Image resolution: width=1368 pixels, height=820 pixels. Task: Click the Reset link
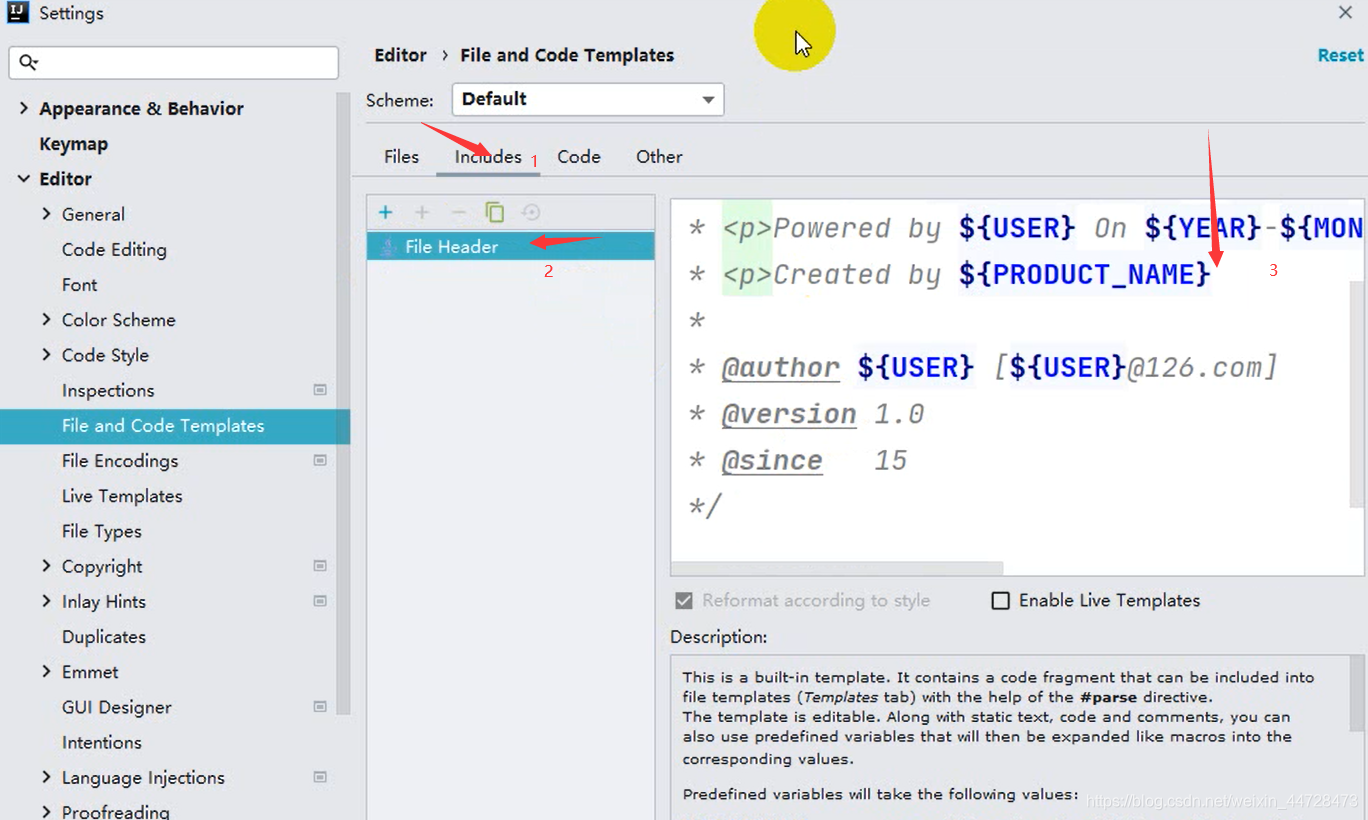point(1340,55)
